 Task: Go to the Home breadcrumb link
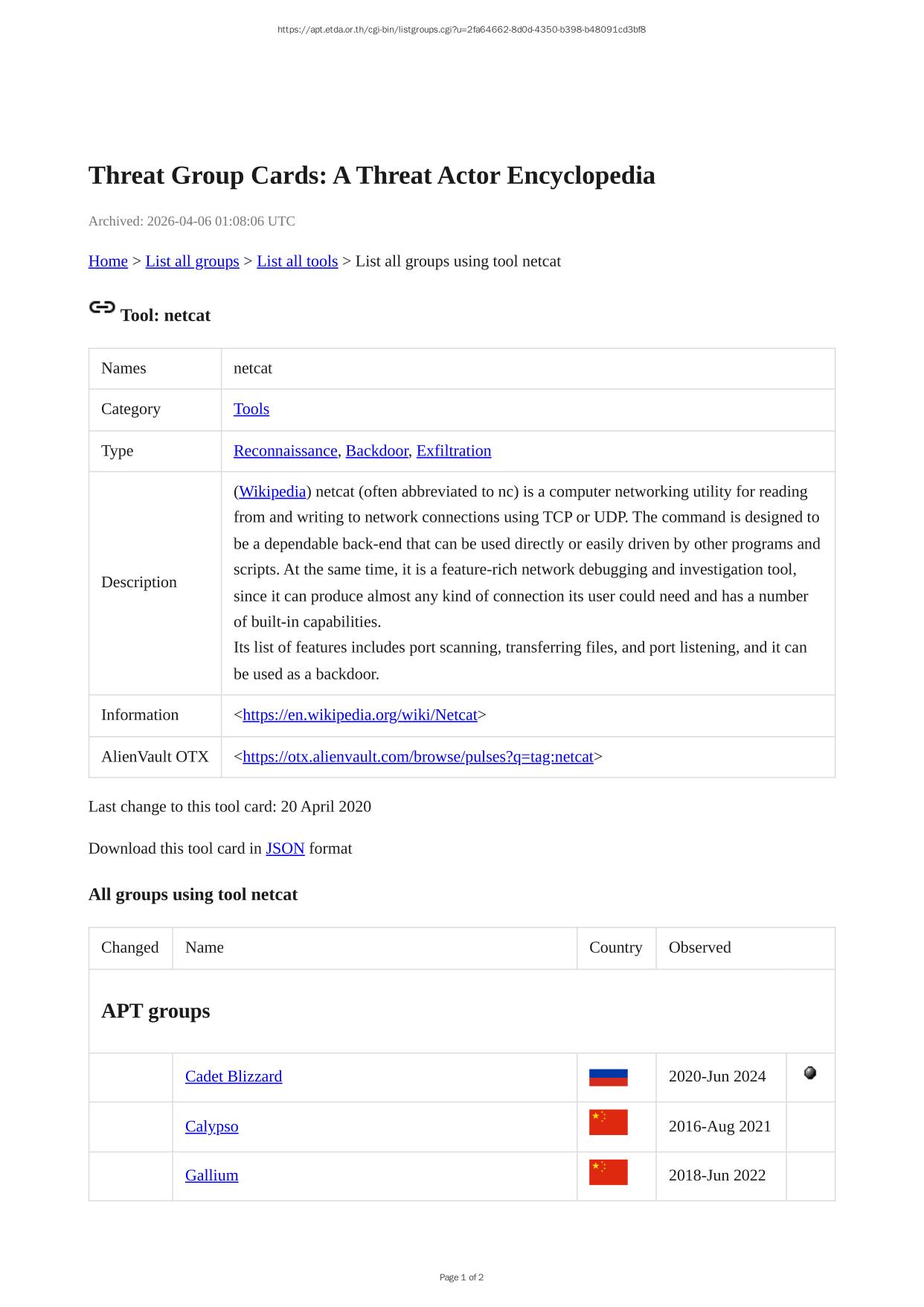pyautogui.click(x=108, y=261)
